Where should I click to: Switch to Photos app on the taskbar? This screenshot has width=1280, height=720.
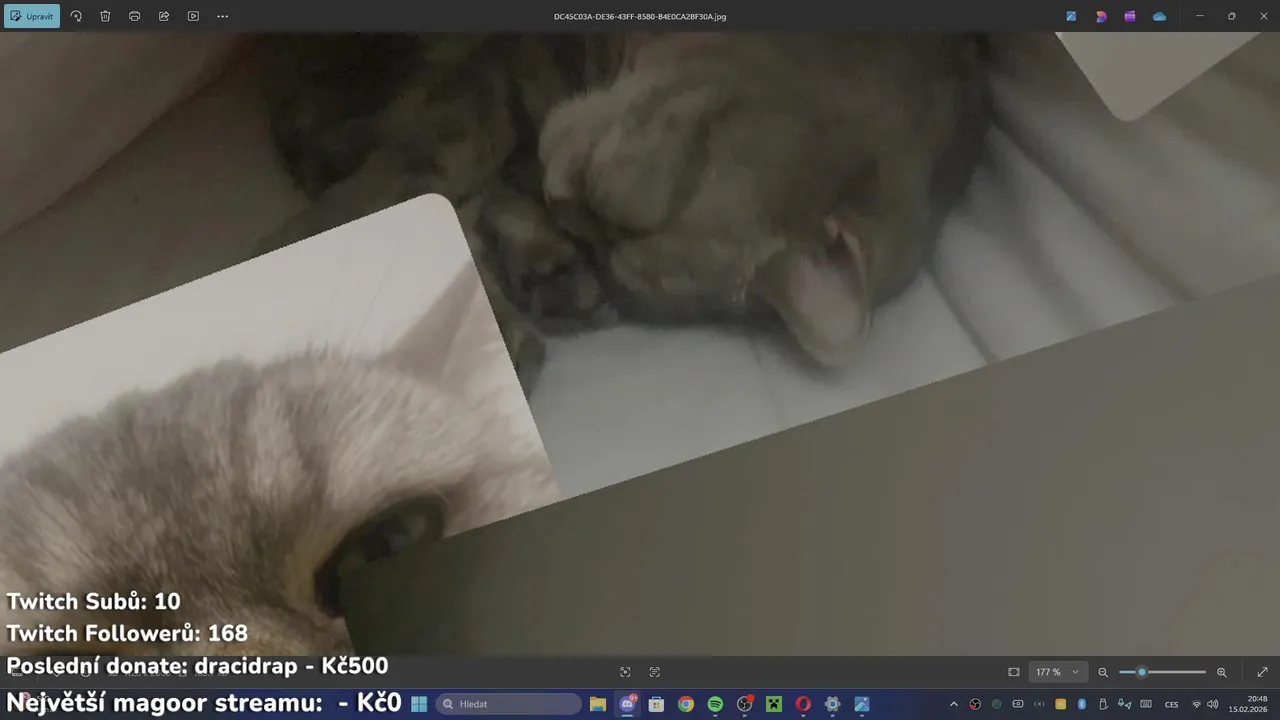[x=861, y=704]
